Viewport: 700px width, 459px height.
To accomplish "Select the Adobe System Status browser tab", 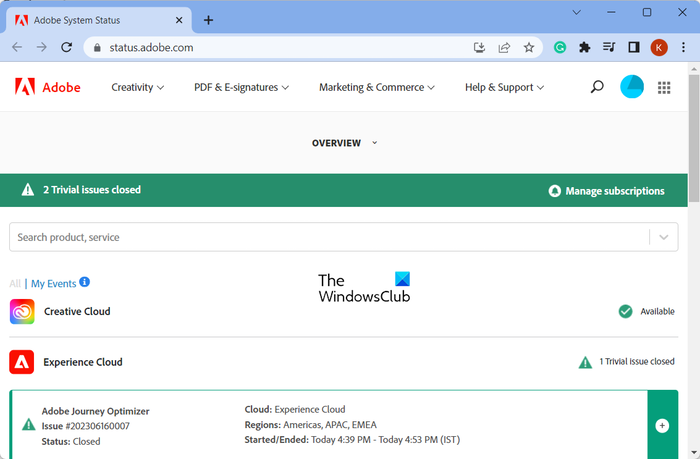I will (98, 20).
